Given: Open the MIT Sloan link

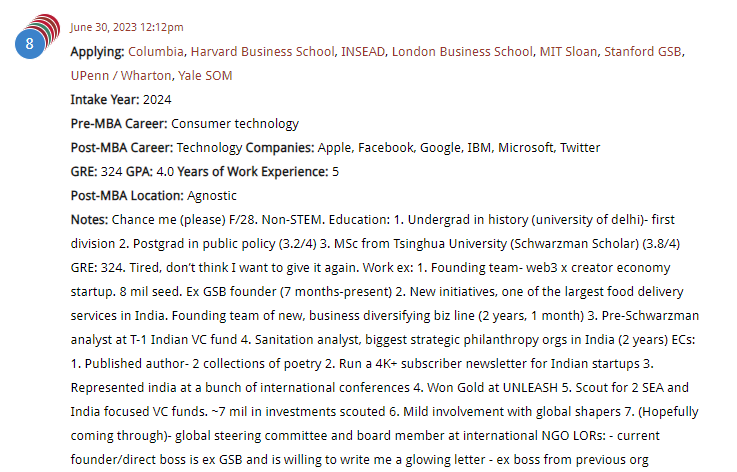Looking at the screenshot, I should (568, 52).
